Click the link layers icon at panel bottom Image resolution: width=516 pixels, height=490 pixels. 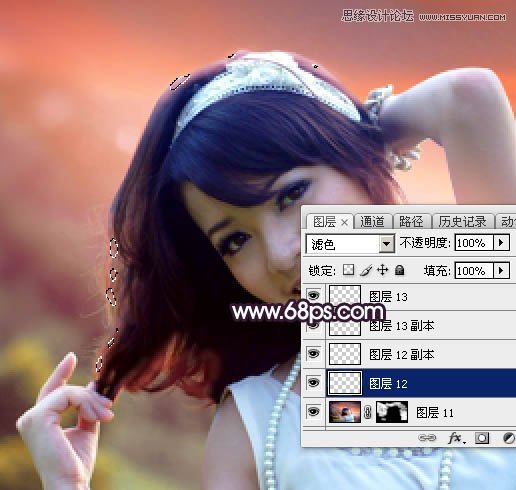coord(427,438)
